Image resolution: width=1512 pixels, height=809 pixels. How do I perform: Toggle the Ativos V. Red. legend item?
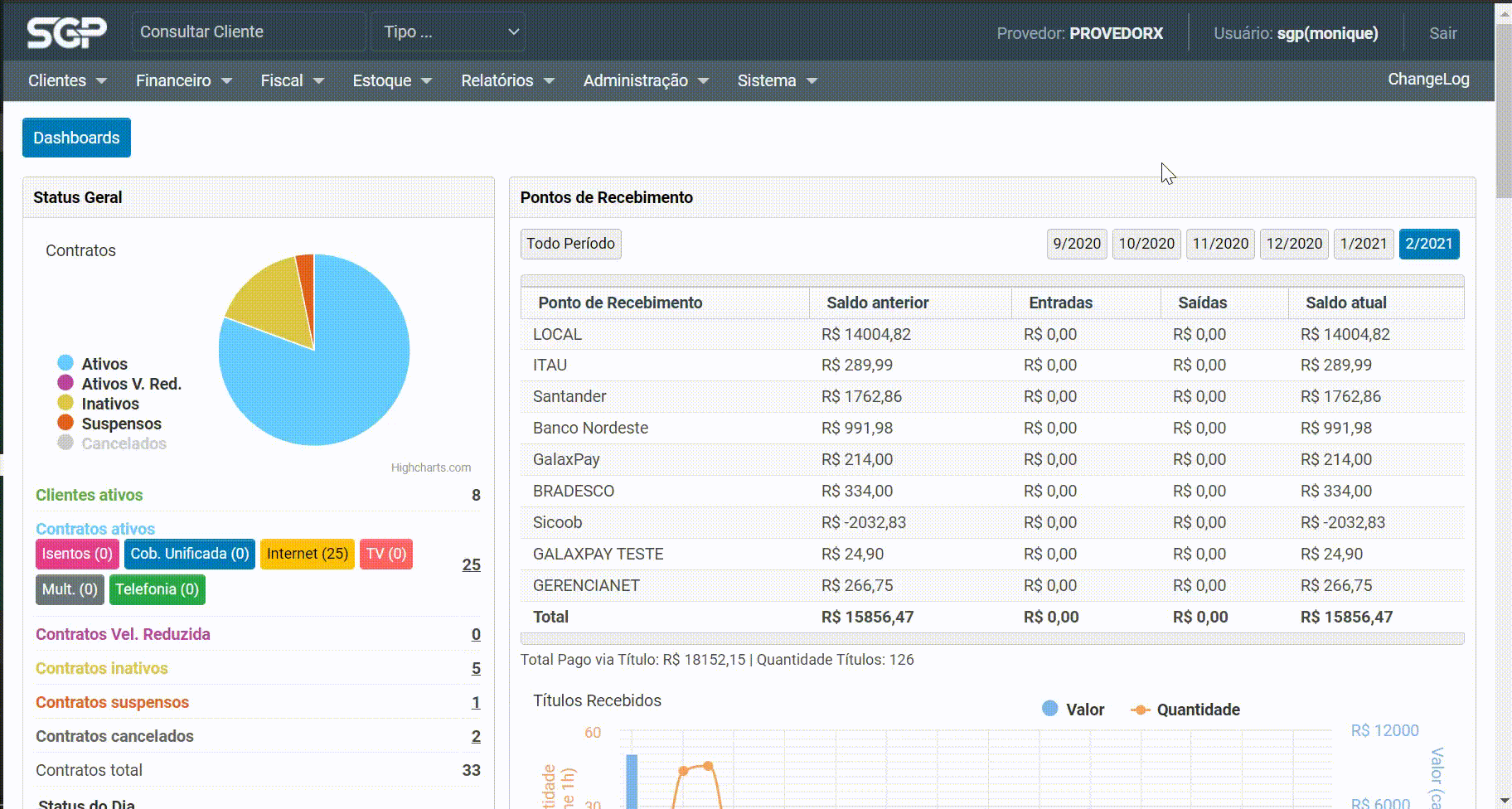pos(119,384)
